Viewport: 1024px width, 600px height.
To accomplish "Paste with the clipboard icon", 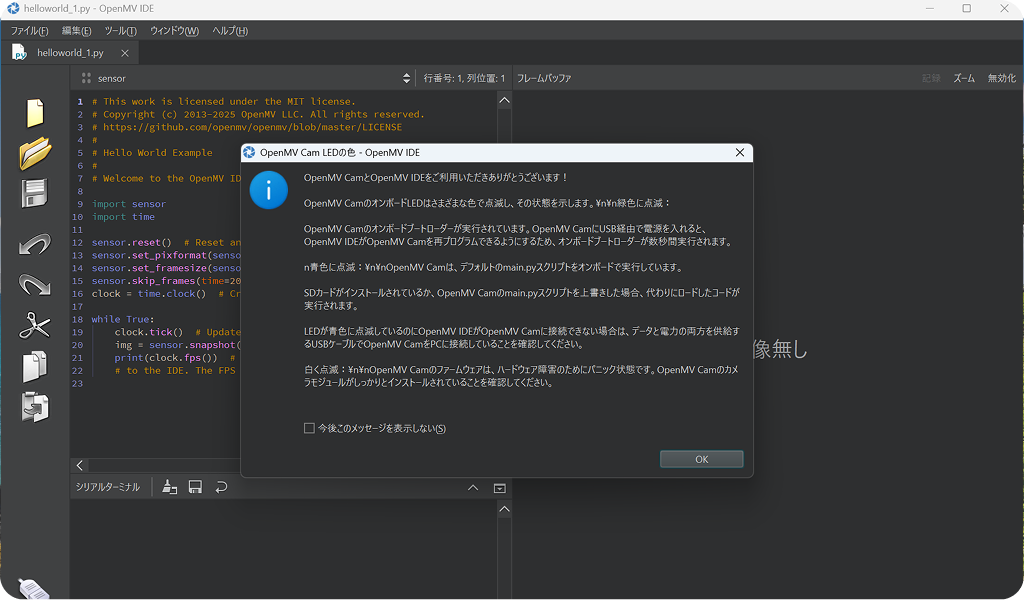I will coord(35,407).
